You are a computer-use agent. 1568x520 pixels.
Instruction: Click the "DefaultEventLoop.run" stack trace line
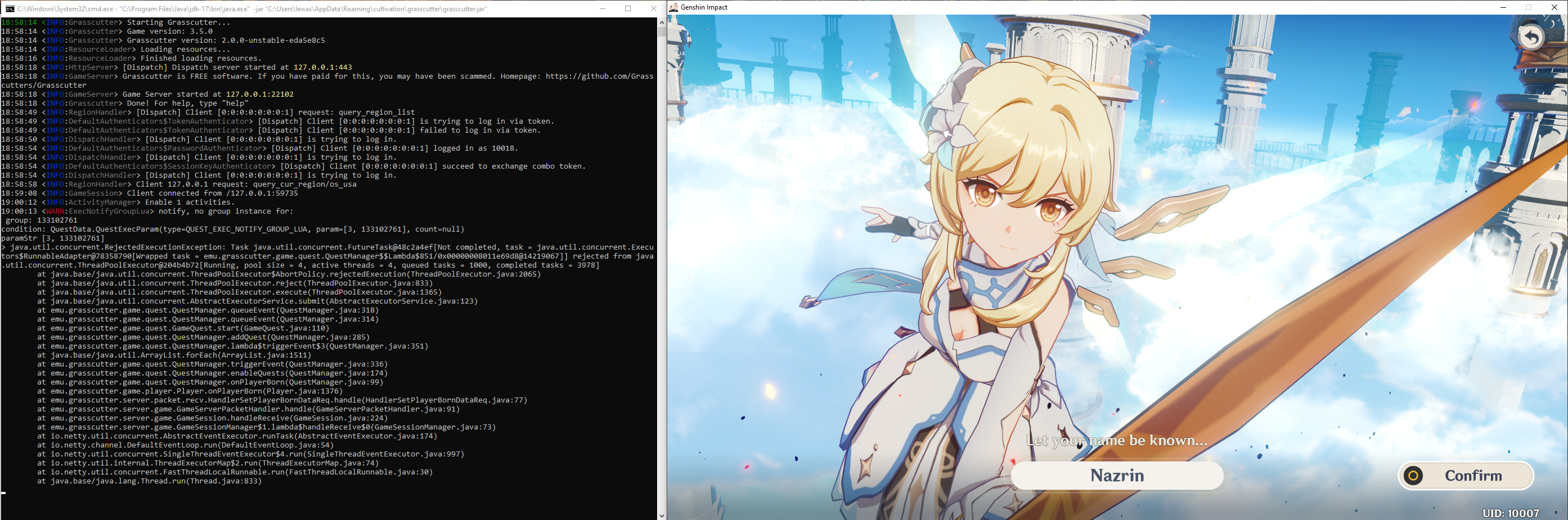tap(186, 445)
